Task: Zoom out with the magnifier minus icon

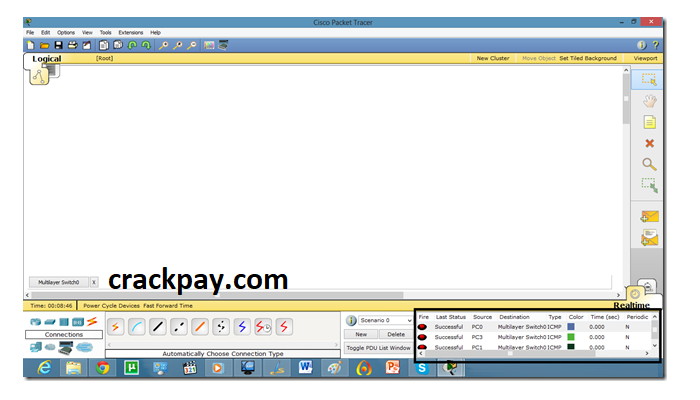Action: [192, 45]
